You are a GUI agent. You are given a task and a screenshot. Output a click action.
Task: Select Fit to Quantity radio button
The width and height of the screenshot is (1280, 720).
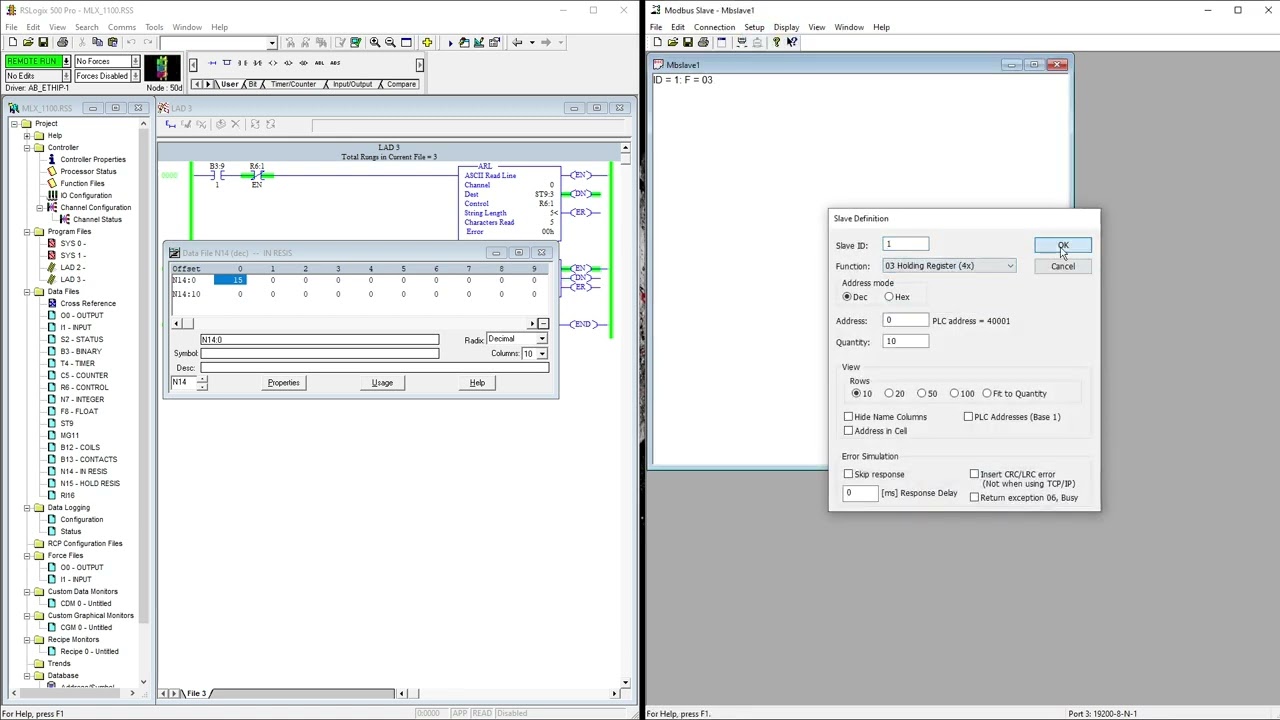coord(987,394)
